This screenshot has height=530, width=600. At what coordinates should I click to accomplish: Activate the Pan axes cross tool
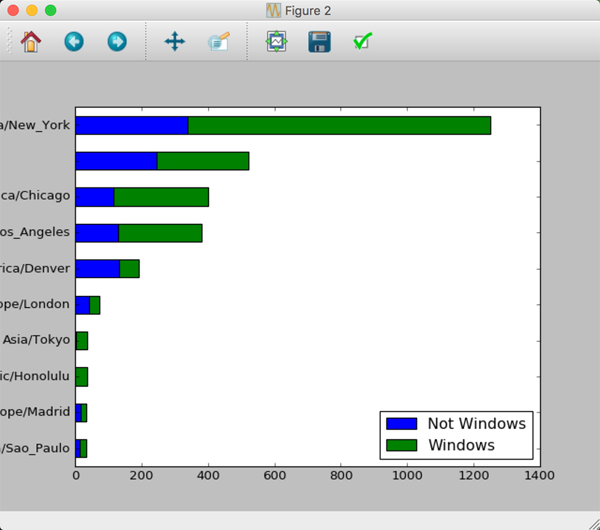click(x=175, y=41)
